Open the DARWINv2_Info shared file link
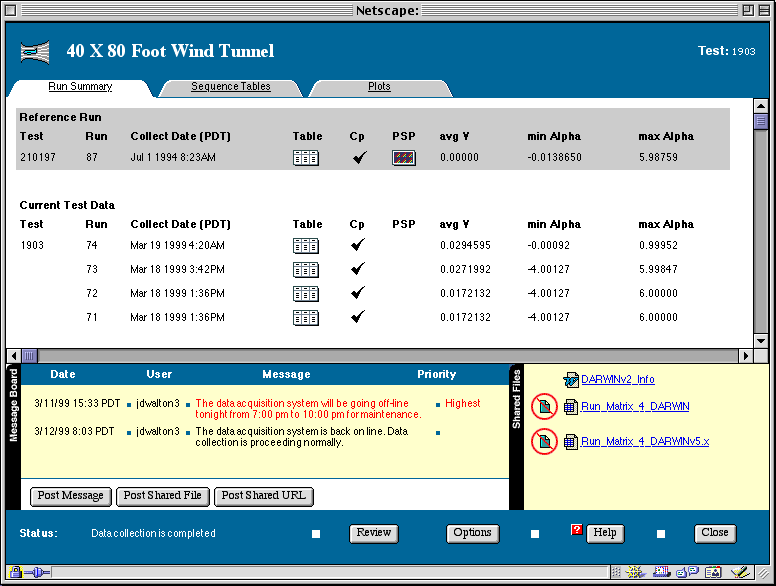 [x=617, y=380]
